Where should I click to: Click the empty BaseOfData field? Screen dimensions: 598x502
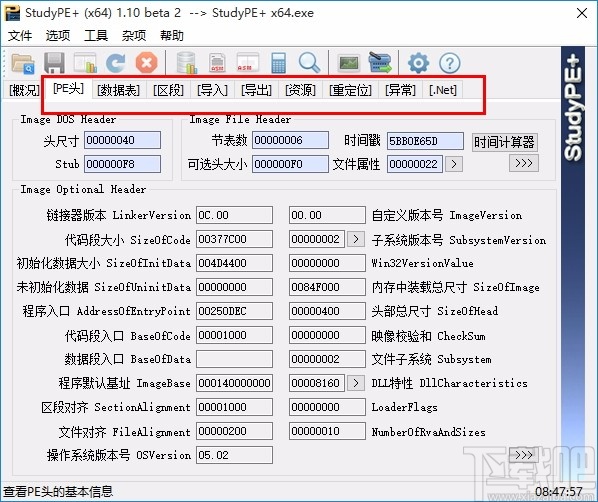click(x=235, y=359)
